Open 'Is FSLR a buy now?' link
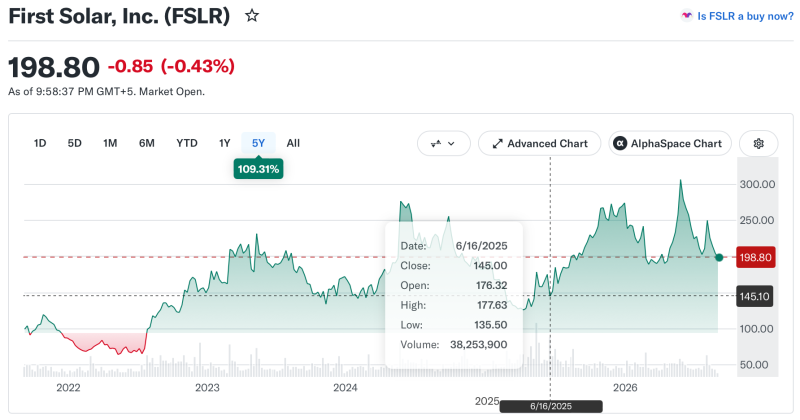The image size is (800, 420). tap(745, 16)
